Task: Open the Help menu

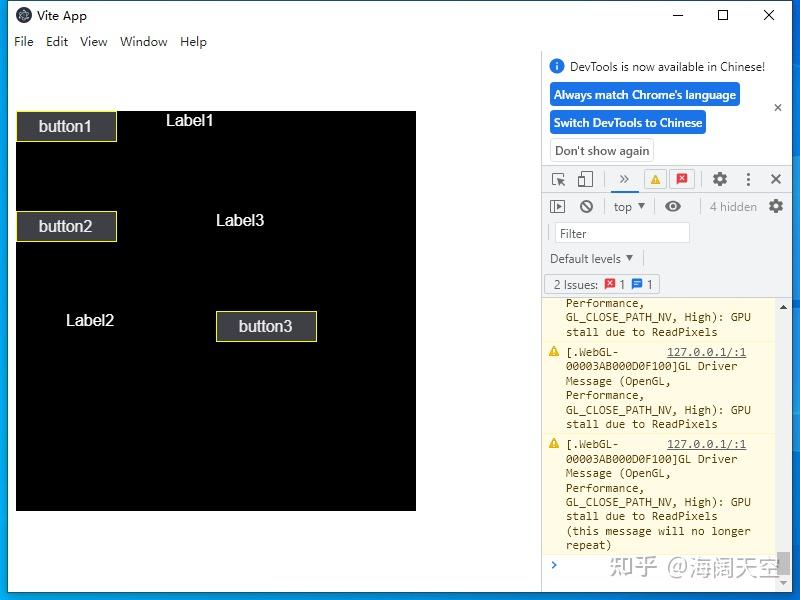Action: coord(193,42)
